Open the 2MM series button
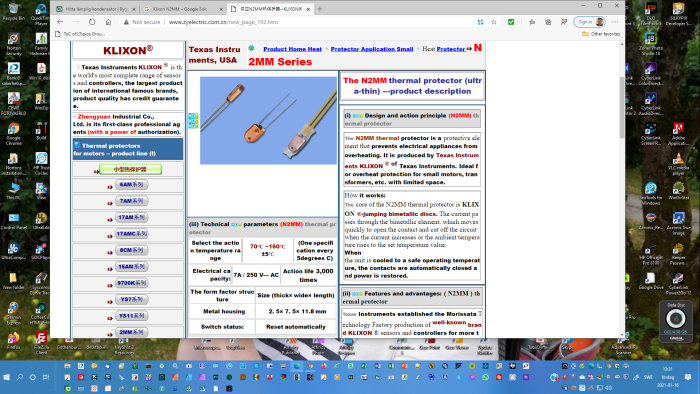 [131, 332]
